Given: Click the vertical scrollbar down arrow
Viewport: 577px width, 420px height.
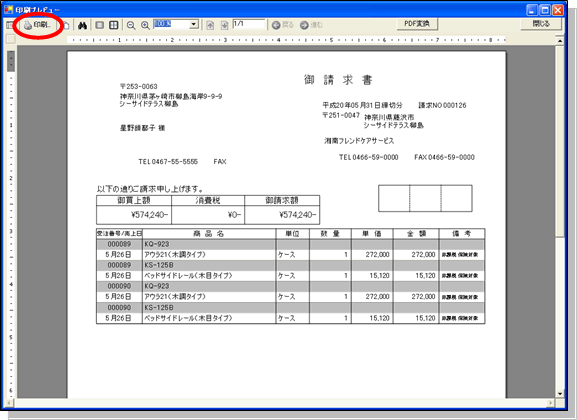Looking at the screenshot, I should coord(560,393).
